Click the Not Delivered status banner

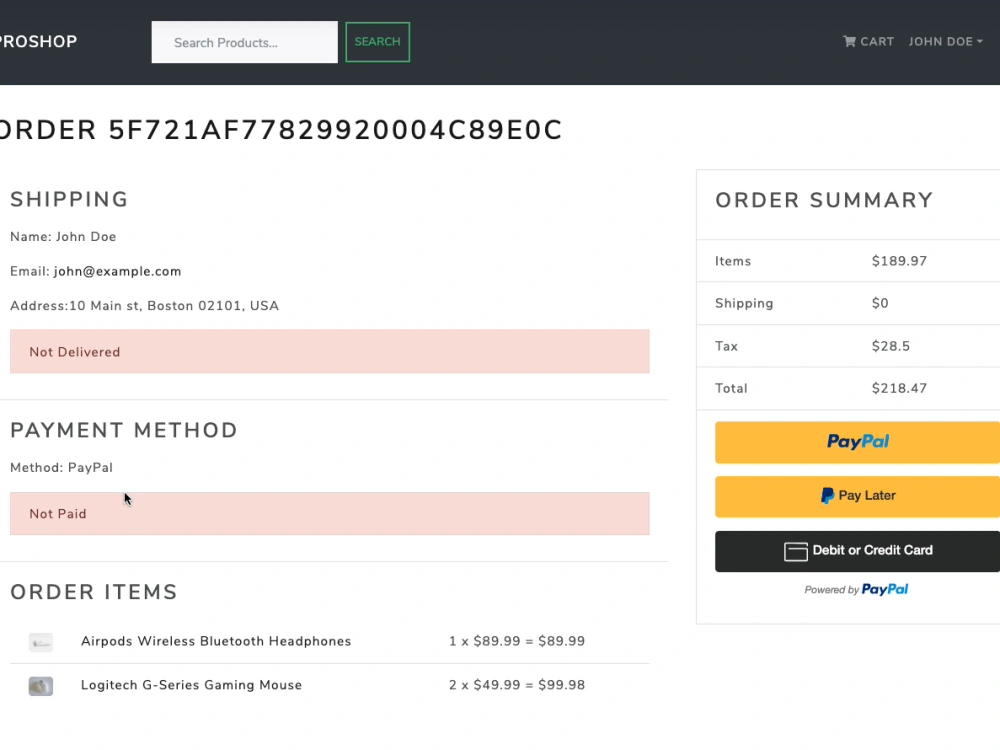[x=330, y=352]
